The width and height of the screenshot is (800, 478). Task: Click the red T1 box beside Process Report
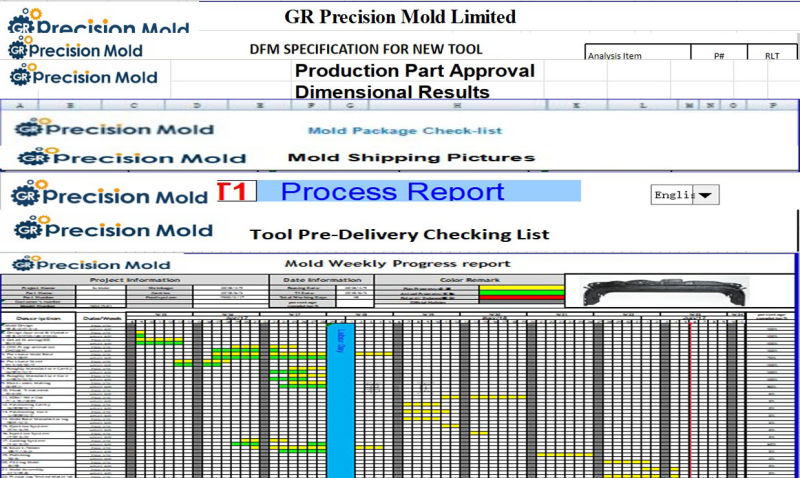tap(237, 191)
